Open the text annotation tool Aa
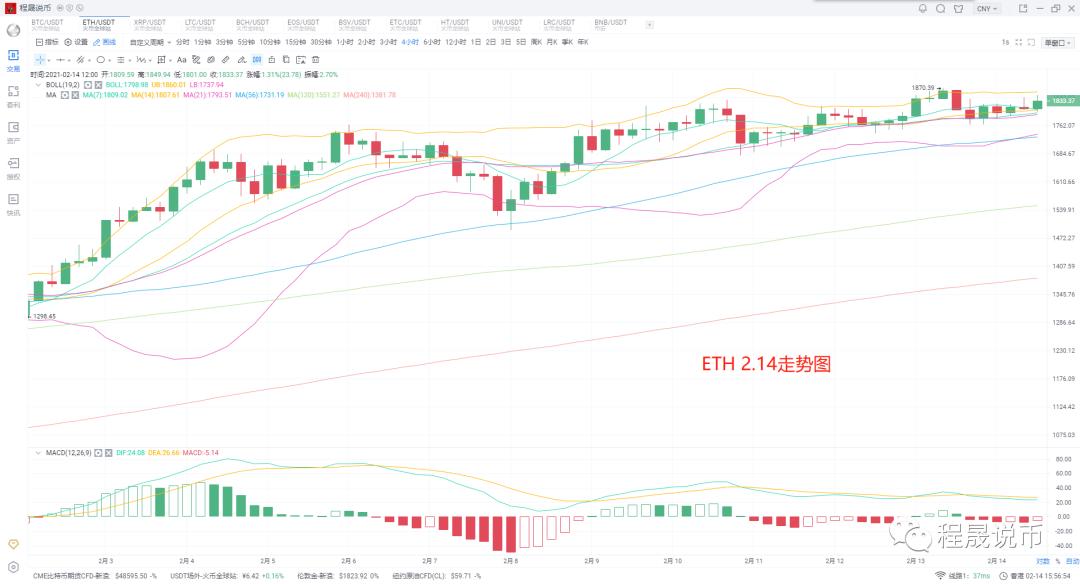Viewport: 1080px width, 584px height. [x=180, y=60]
